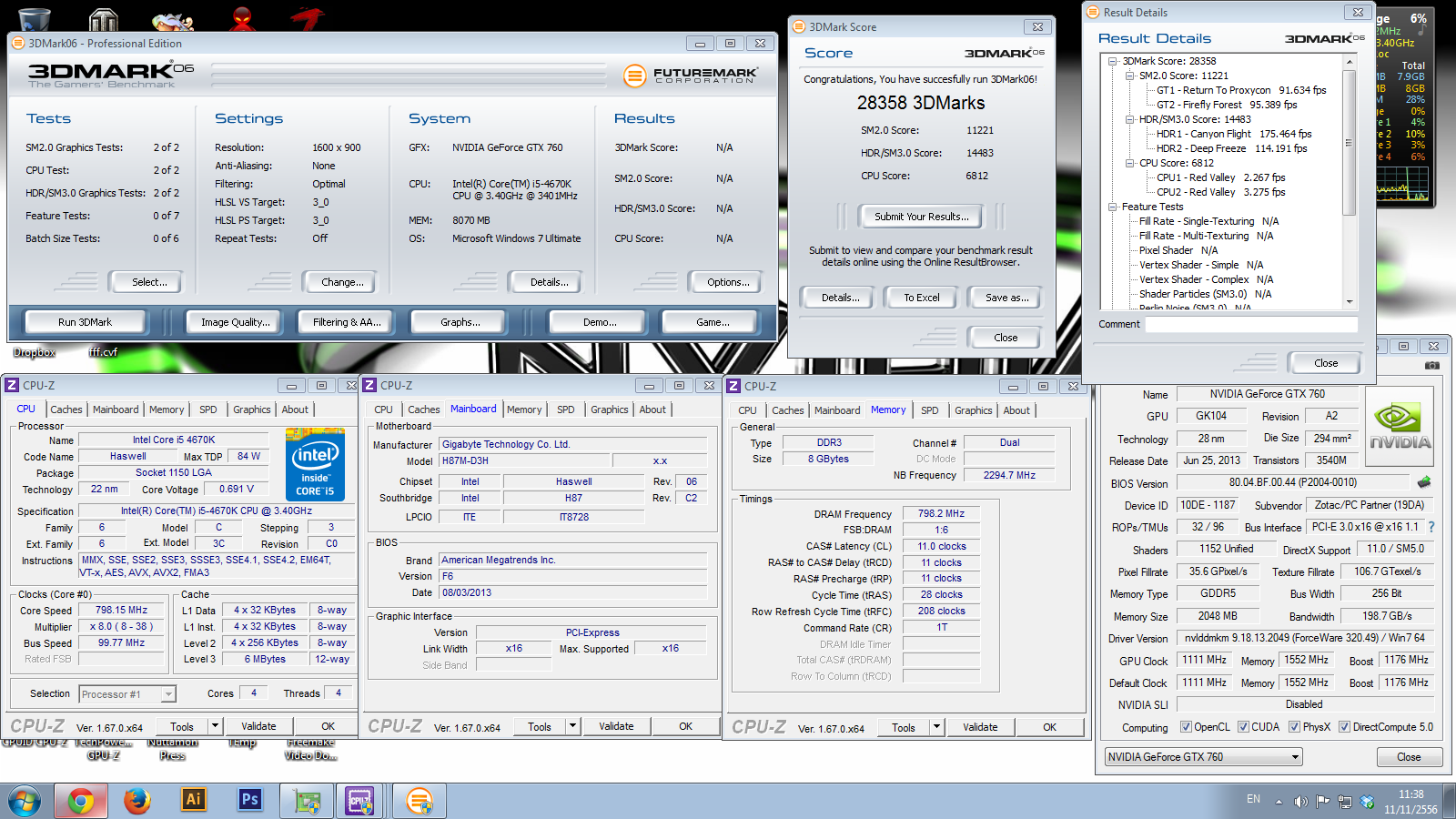This screenshot has height=819, width=1456.
Task: Collapse the Feature Tests tree node
Action: [1113, 207]
